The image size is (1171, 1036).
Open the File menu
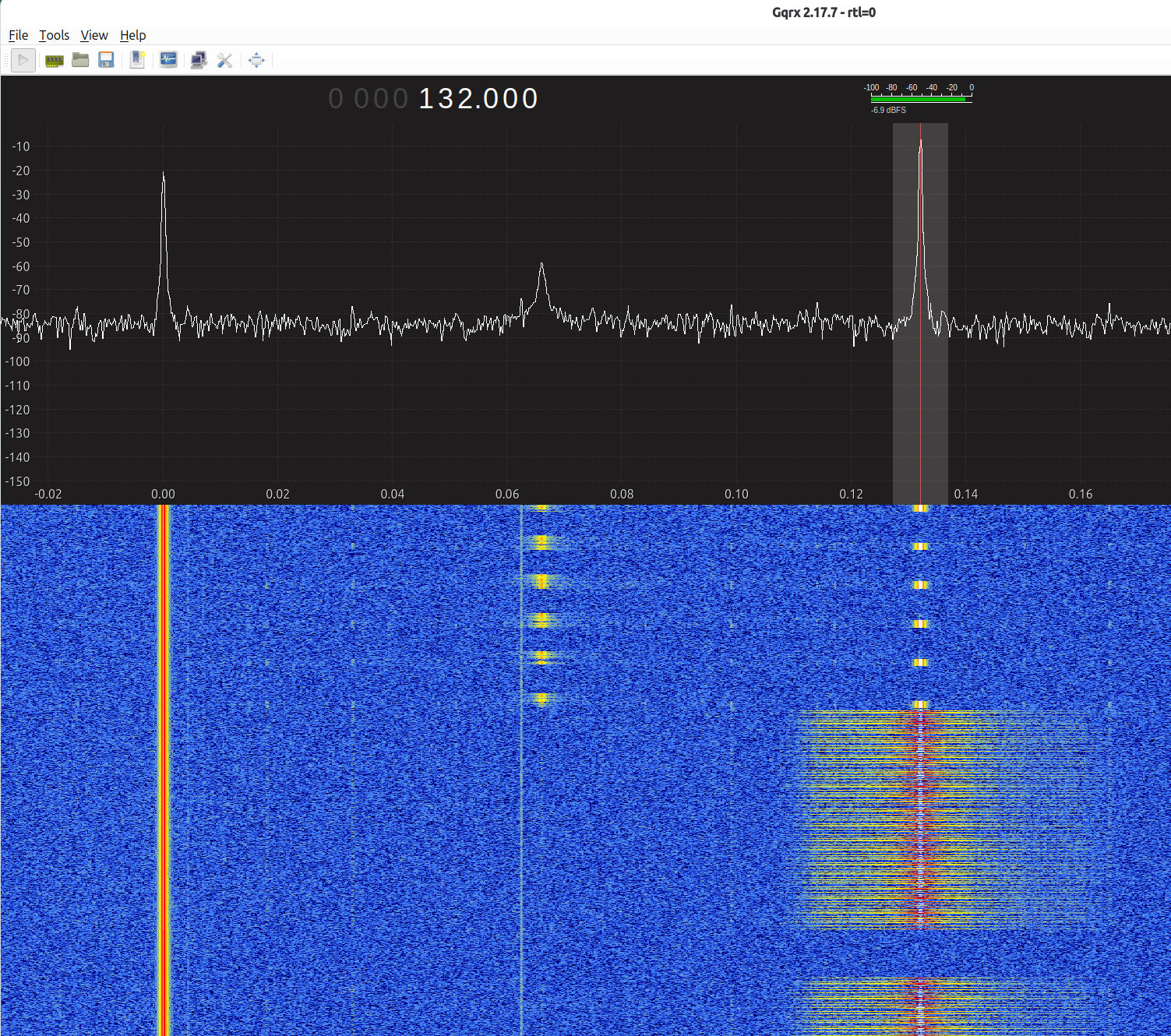pyautogui.click(x=18, y=35)
